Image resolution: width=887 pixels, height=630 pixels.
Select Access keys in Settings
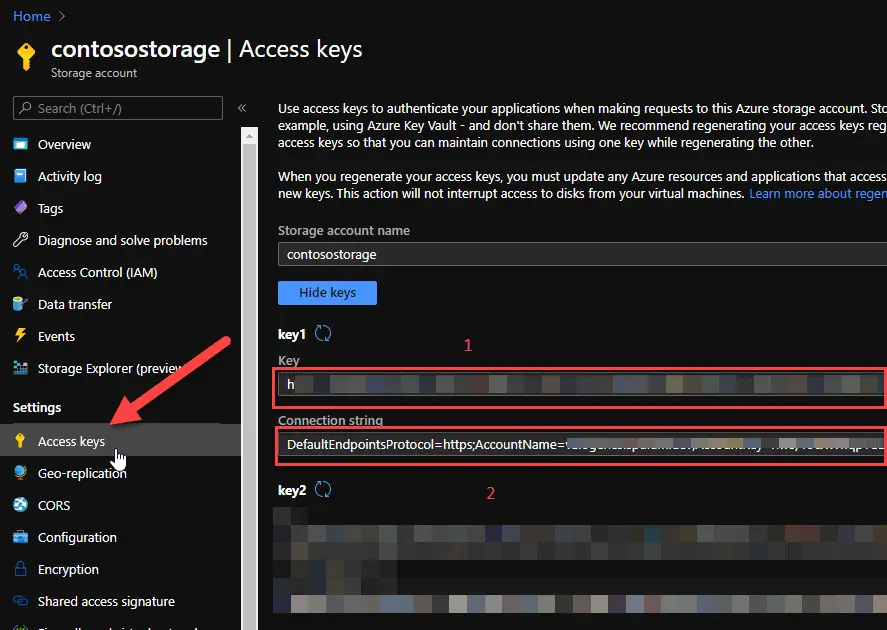tap(71, 441)
